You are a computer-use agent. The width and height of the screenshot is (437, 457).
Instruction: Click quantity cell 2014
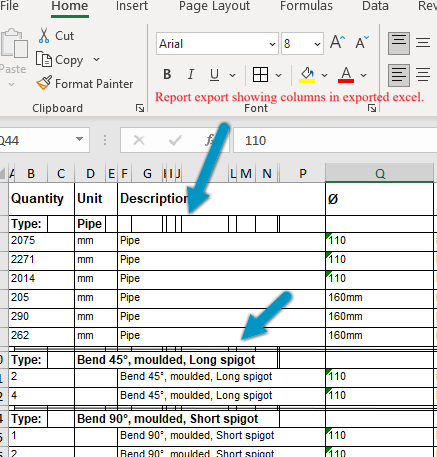coord(41,279)
